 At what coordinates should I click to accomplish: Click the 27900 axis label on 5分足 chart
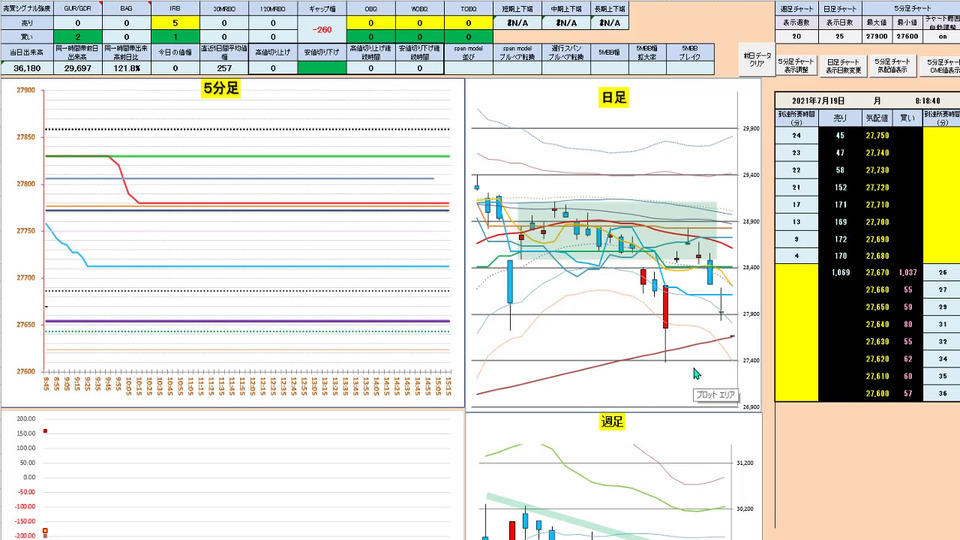coord(26,90)
